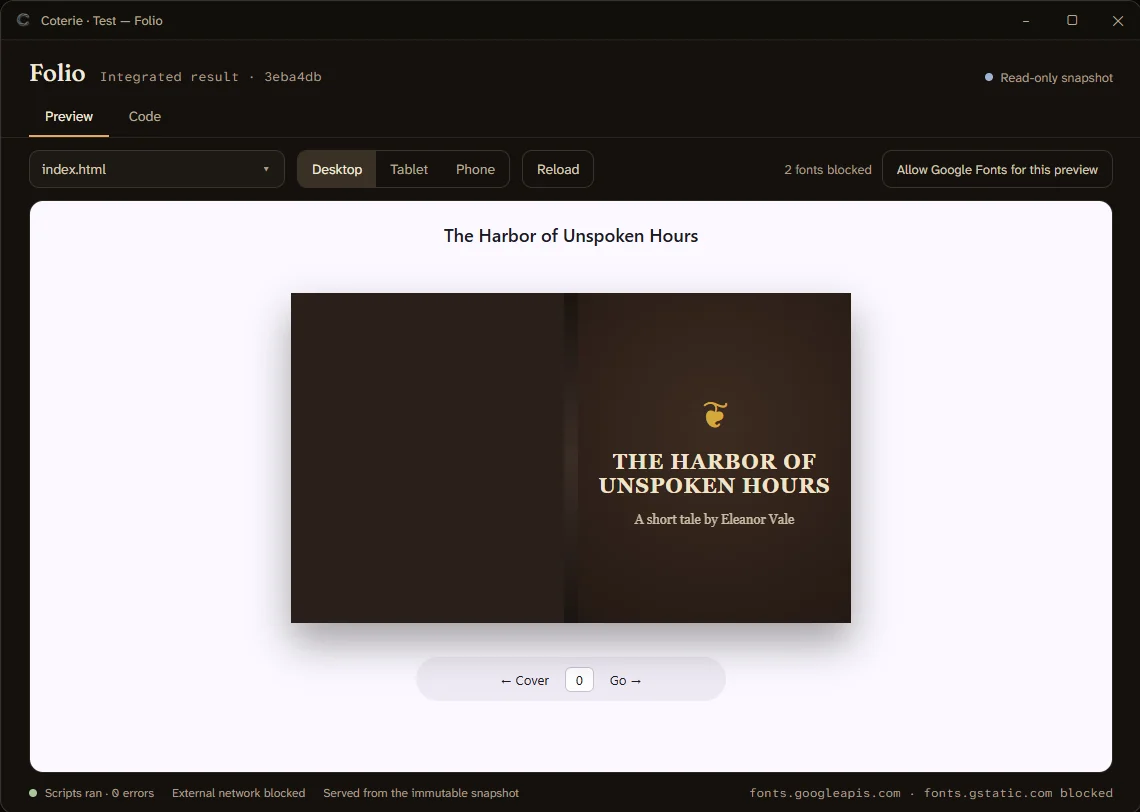Open the index.html file dropdown
1140x812 pixels.
pyautogui.click(x=157, y=169)
